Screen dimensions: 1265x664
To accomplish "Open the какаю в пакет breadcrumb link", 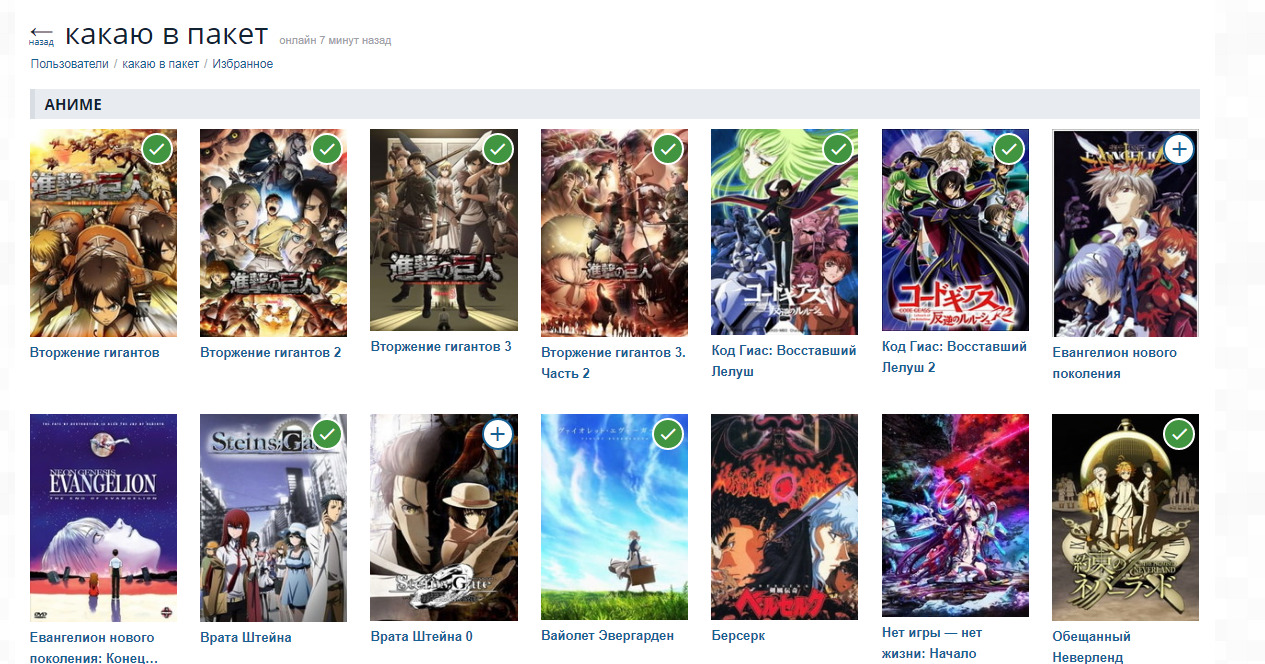I will point(160,64).
